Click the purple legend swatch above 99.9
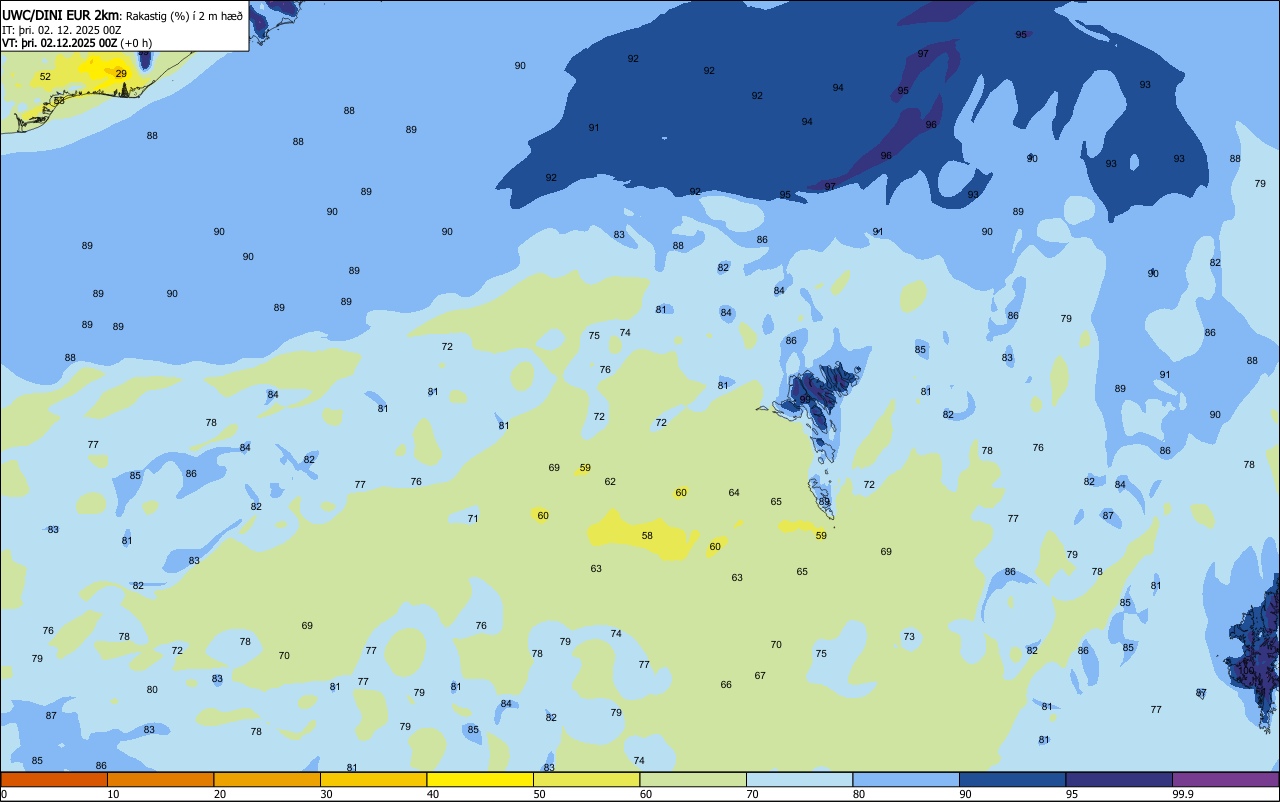Screen dimensions: 1280x802 coord(1225,779)
